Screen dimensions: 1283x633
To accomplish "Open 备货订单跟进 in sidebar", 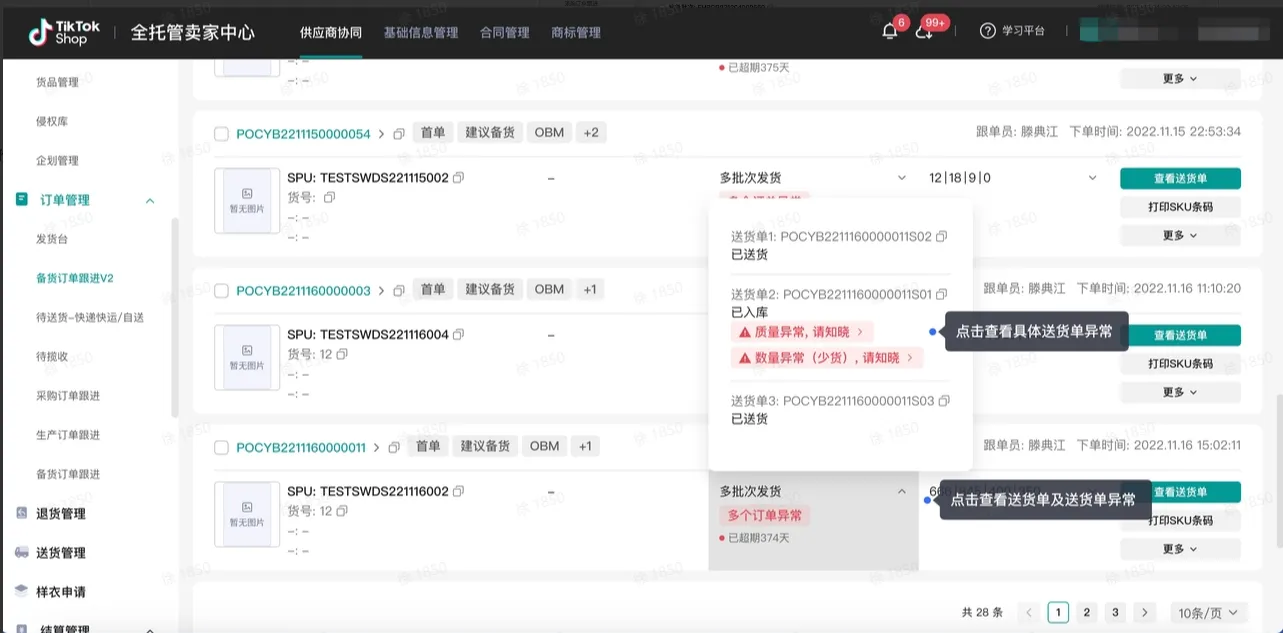I will tap(68, 474).
